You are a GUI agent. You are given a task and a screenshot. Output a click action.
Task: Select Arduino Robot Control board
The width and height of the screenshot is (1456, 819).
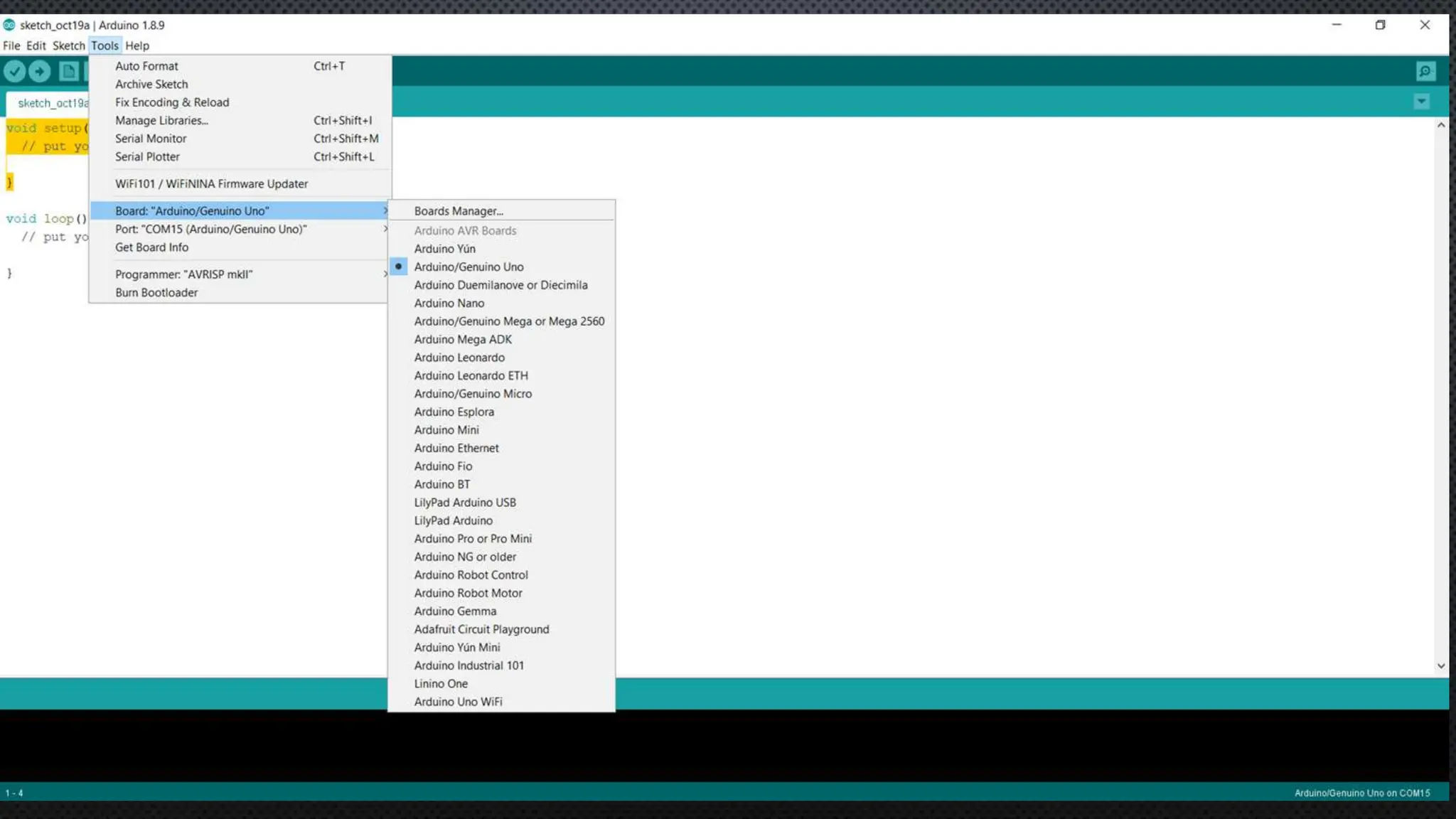pos(501,575)
